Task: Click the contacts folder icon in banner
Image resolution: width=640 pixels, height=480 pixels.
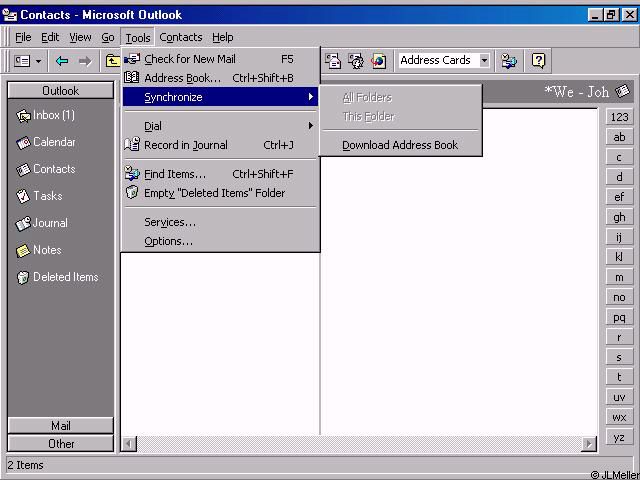Action: [x=623, y=91]
